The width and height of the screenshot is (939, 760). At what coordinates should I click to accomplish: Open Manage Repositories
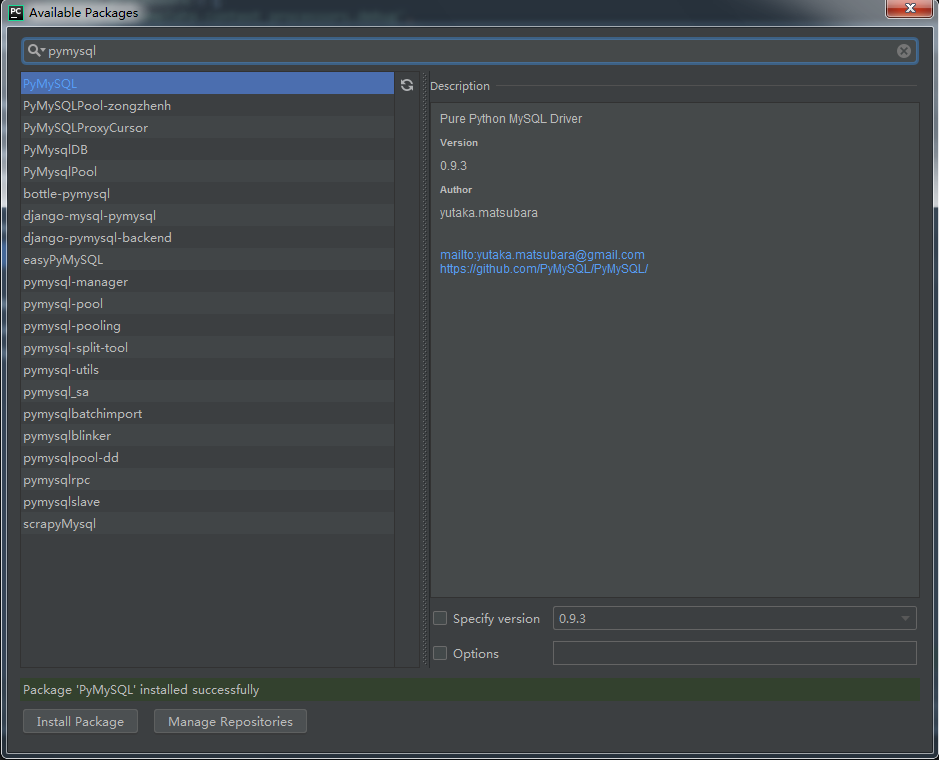click(230, 721)
